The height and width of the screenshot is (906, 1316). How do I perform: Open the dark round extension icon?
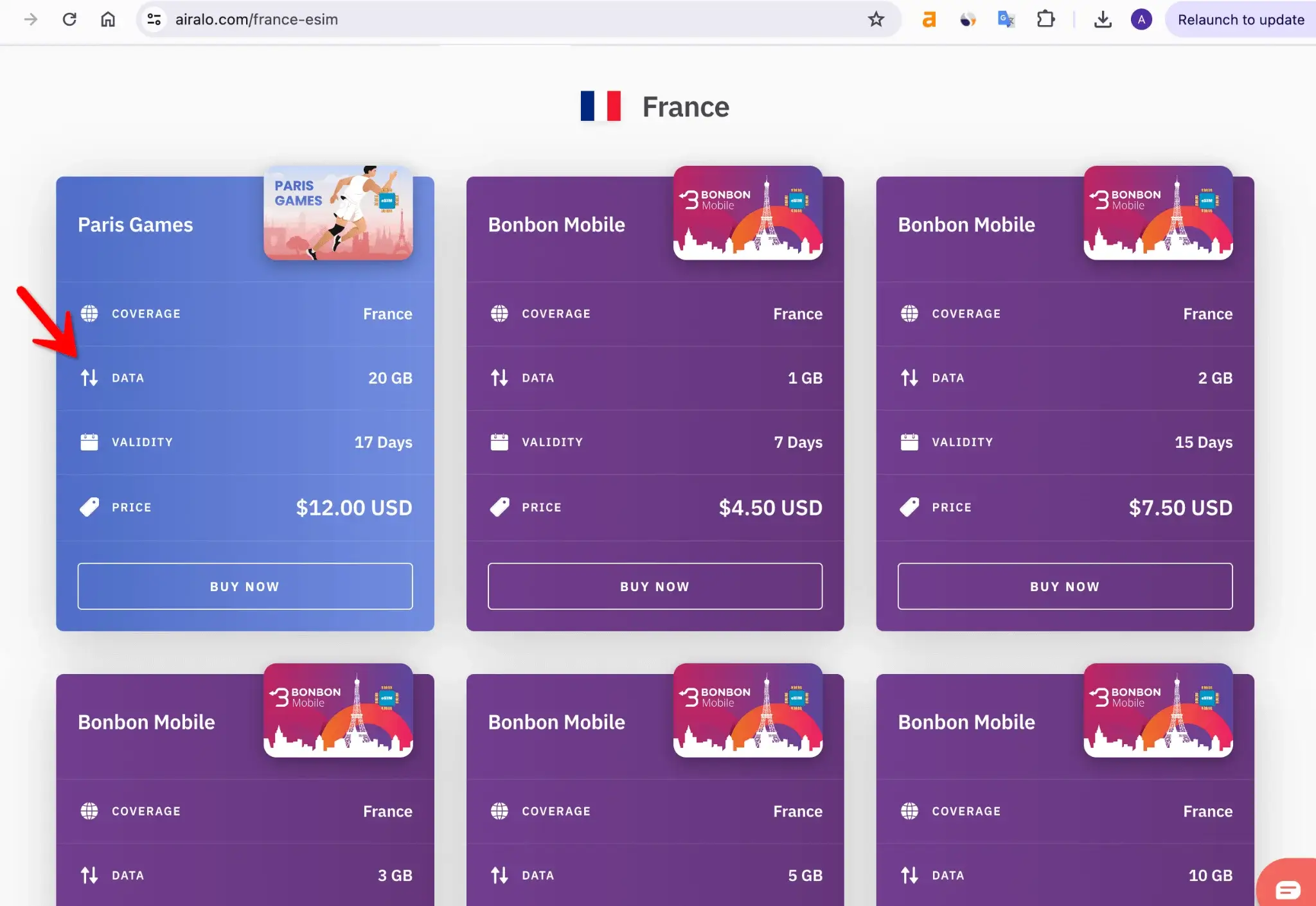coord(967,20)
